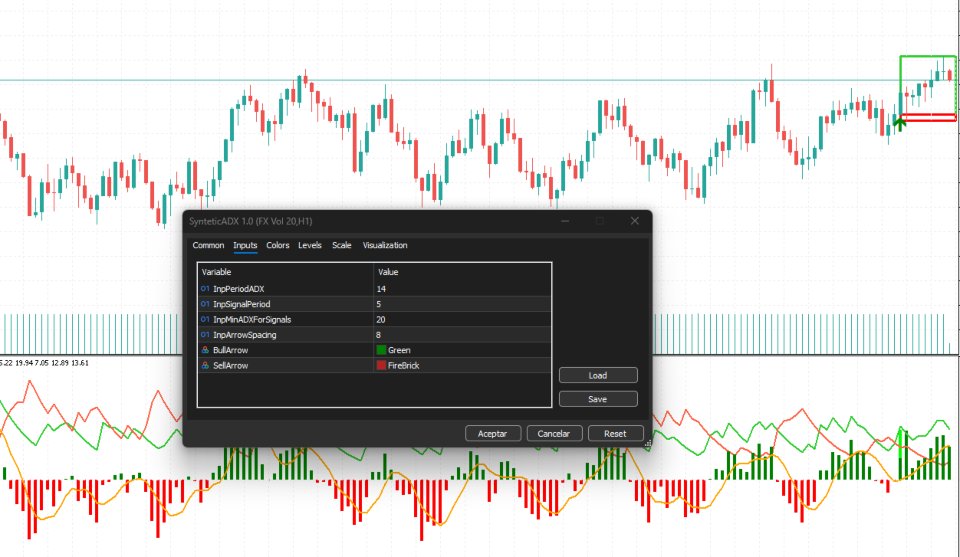The width and height of the screenshot is (960, 557).
Task: Grab the dialog resize grip corner
Action: 648,443
